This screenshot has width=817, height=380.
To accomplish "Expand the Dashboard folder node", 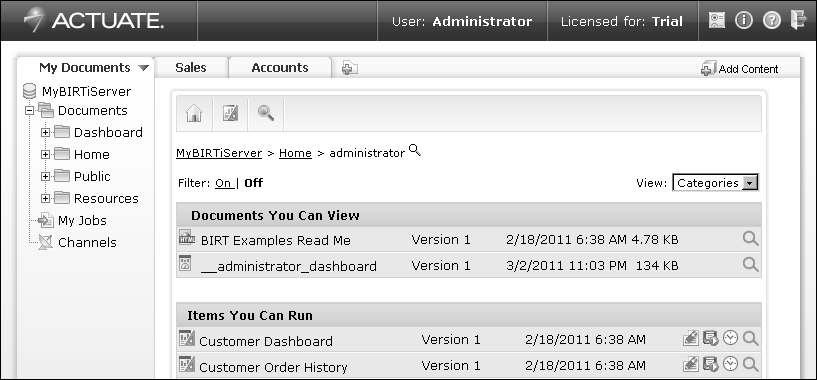I will pyautogui.click(x=45, y=132).
